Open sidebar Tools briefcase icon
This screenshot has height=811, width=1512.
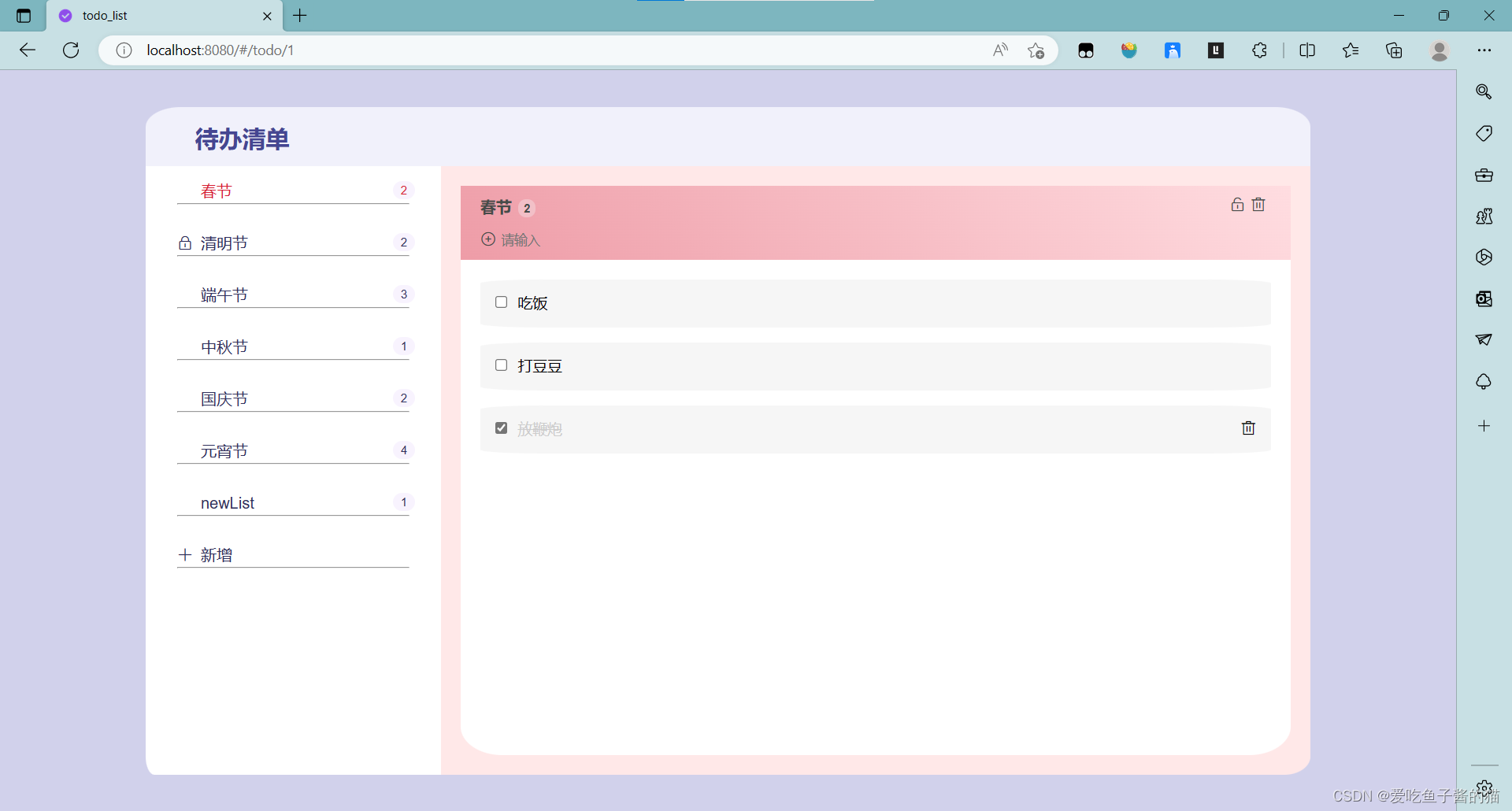click(1484, 175)
